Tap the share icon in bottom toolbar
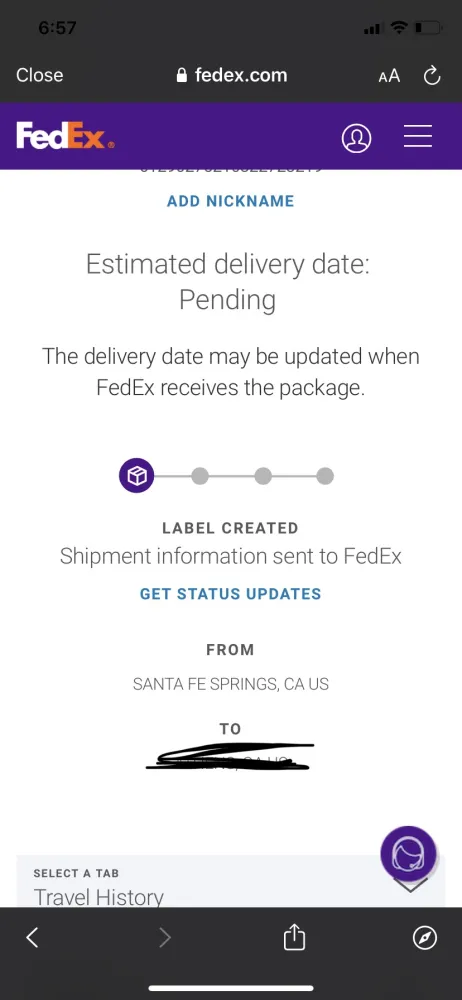Image resolution: width=462 pixels, height=1000 pixels. [294, 938]
